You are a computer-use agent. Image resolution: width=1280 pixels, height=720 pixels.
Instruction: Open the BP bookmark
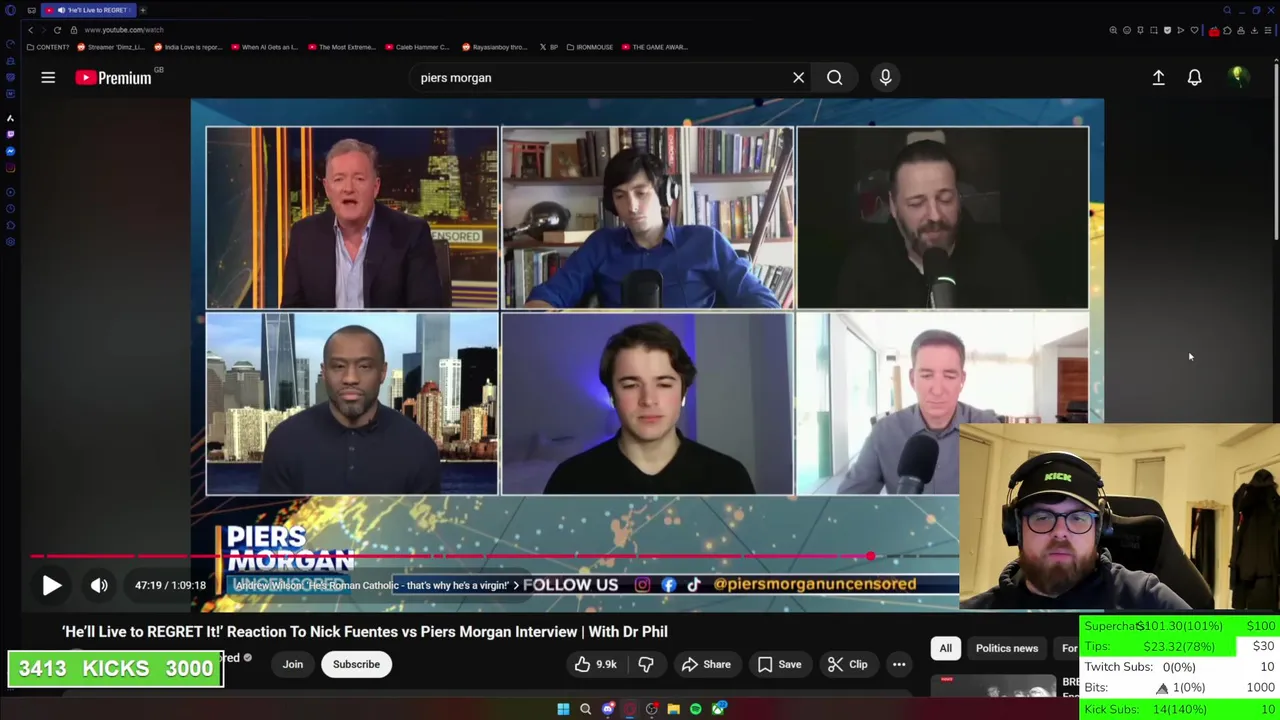pos(549,47)
